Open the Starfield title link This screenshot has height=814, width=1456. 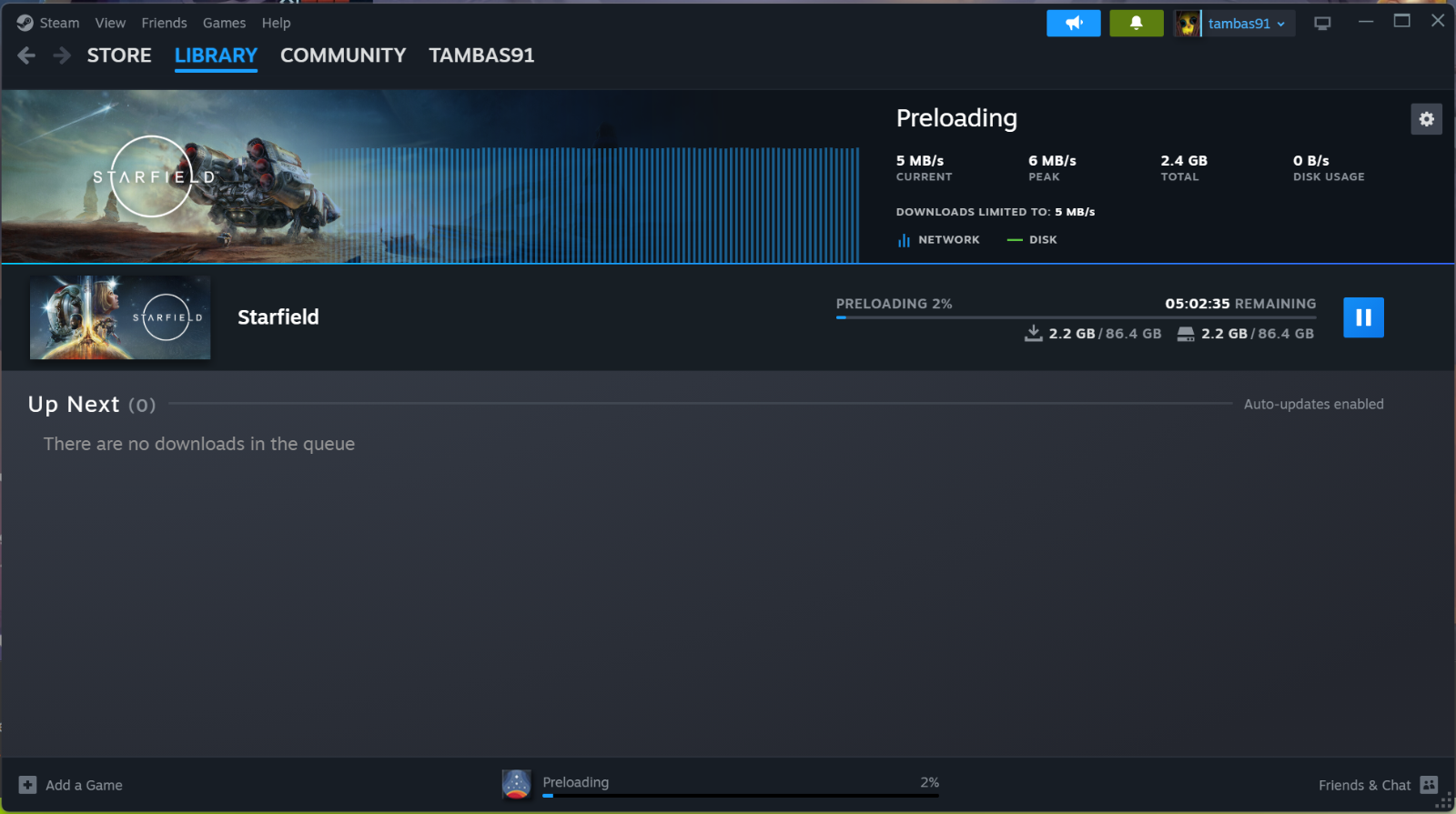278,317
